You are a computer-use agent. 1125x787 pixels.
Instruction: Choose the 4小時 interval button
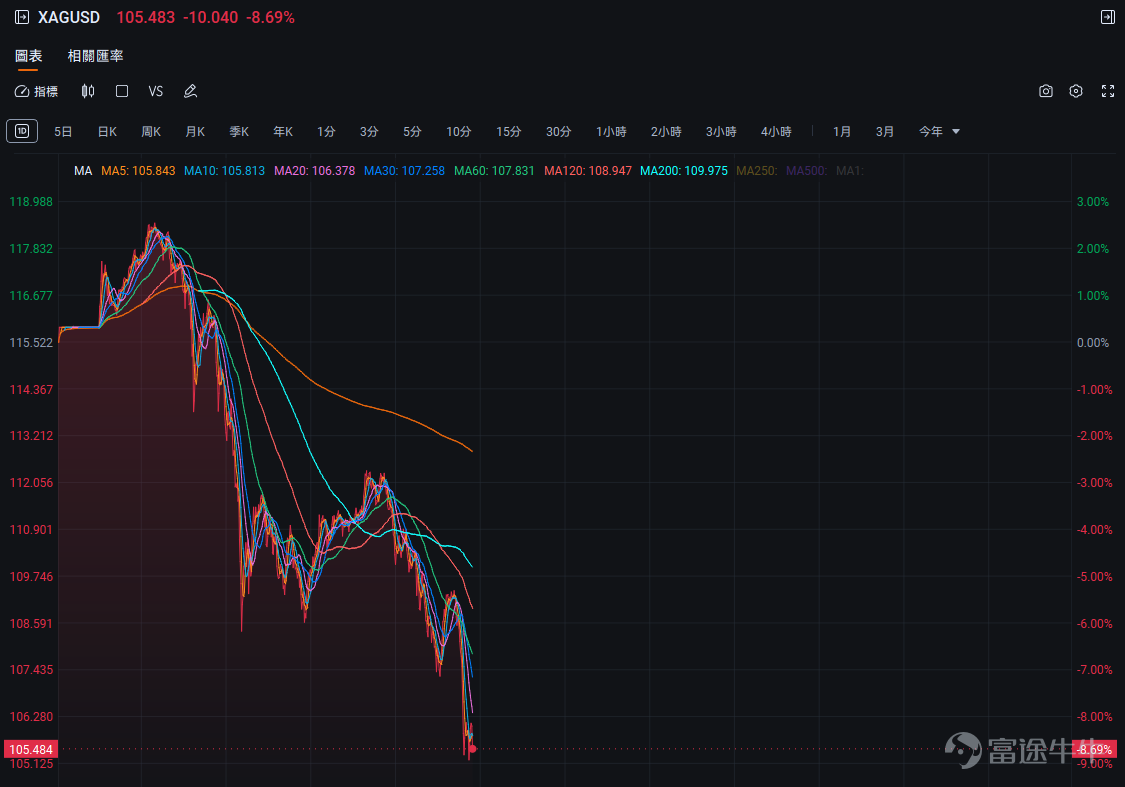776,131
